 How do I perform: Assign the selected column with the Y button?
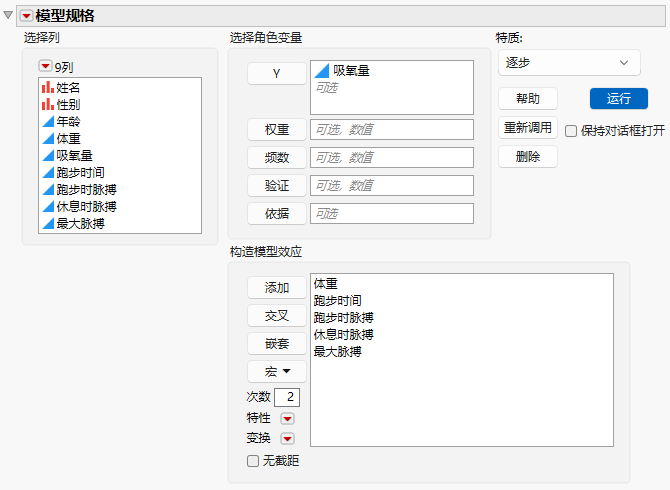[x=277, y=73]
